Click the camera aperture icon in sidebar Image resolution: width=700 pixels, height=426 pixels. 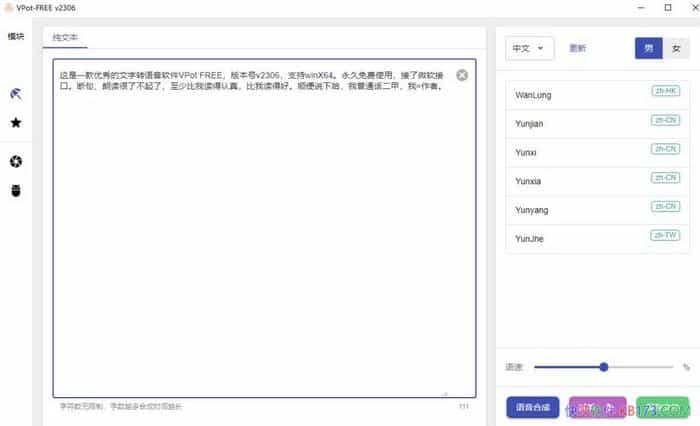tap(16, 161)
